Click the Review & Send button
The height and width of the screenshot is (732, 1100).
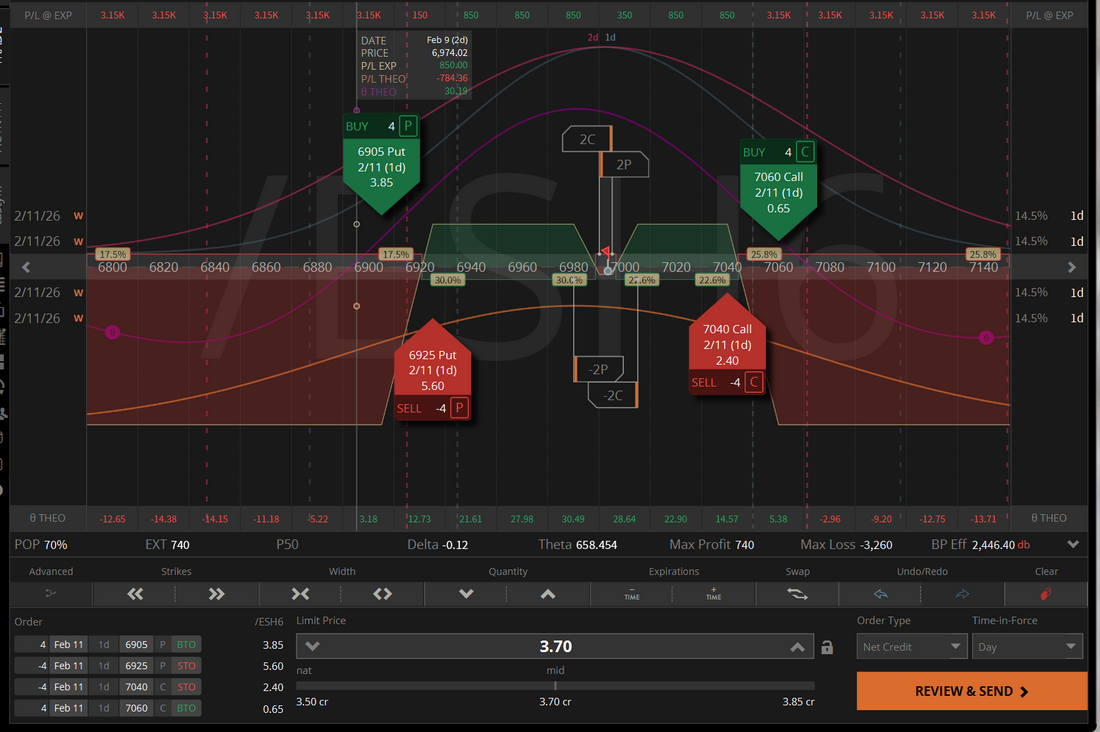coord(971,691)
